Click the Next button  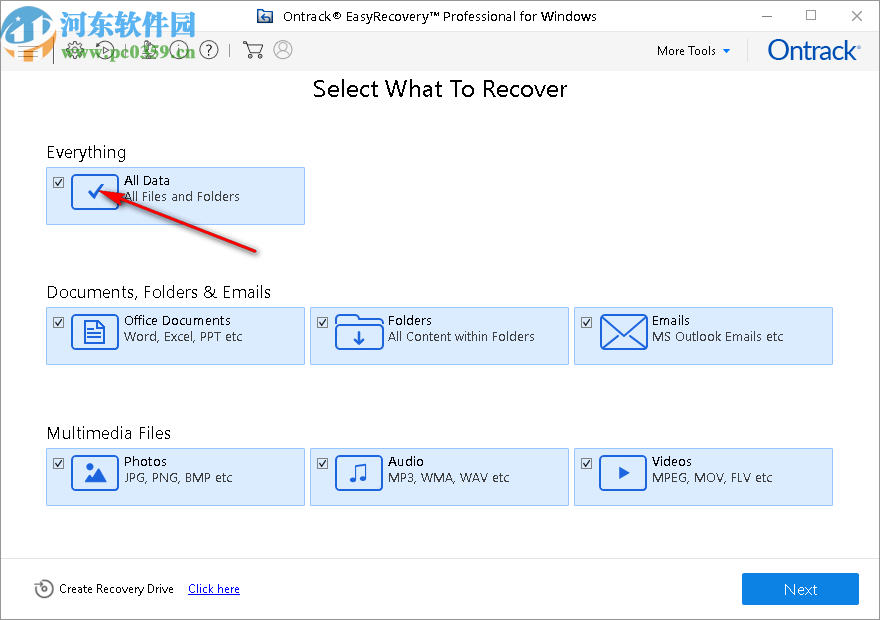pyautogui.click(x=800, y=589)
